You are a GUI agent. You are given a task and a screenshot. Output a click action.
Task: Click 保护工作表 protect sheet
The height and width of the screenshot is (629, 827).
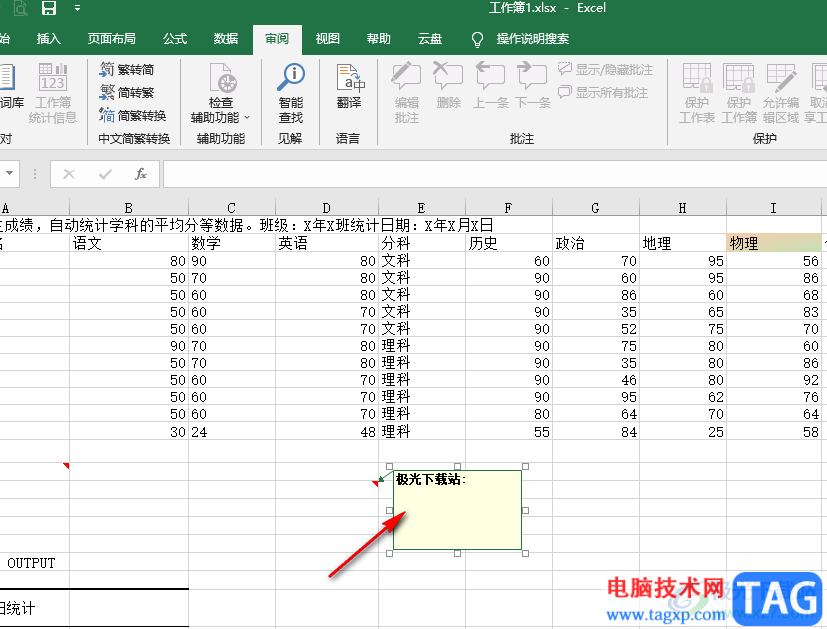point(697,93)
